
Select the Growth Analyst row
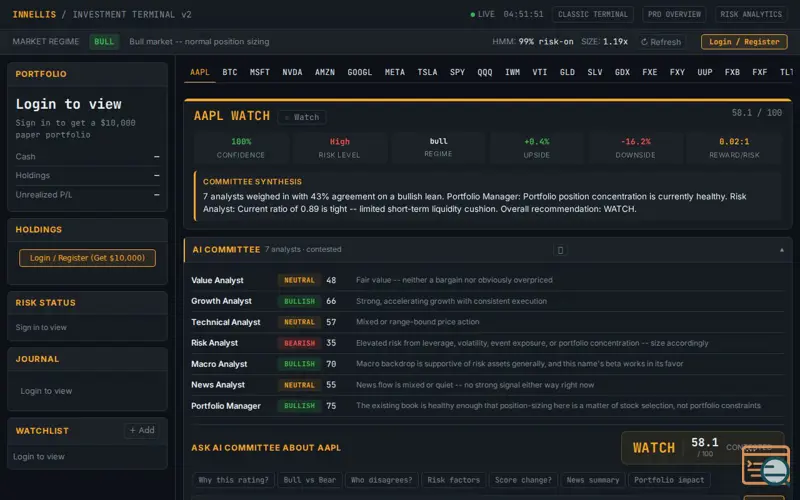[x=487, y=301]
